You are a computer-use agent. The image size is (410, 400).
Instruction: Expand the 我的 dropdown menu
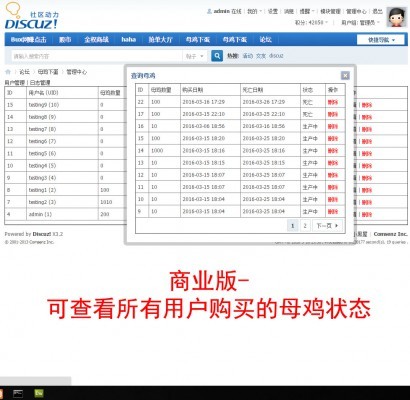click(x=254, y=11)
